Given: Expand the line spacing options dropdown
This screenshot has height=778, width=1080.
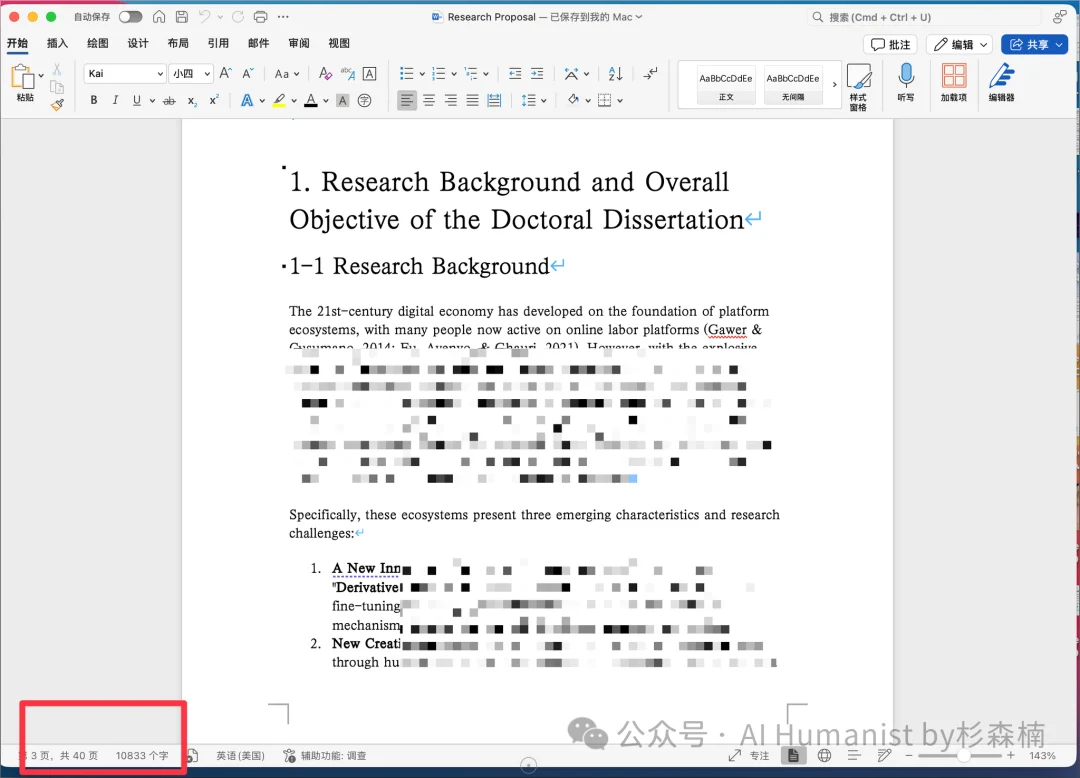Looking at the screenshot, I should pos(543,100).
